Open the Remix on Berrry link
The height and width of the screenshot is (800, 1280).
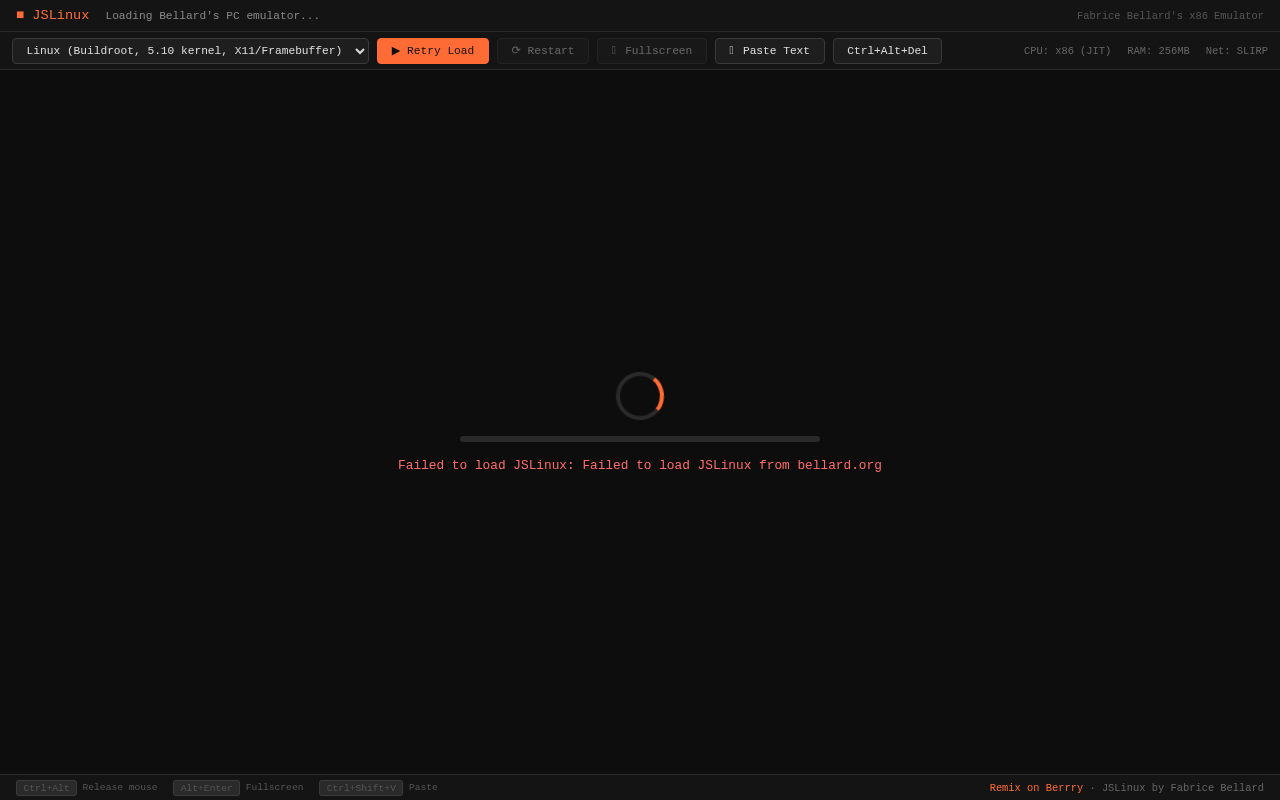[x=1036, y=788]
